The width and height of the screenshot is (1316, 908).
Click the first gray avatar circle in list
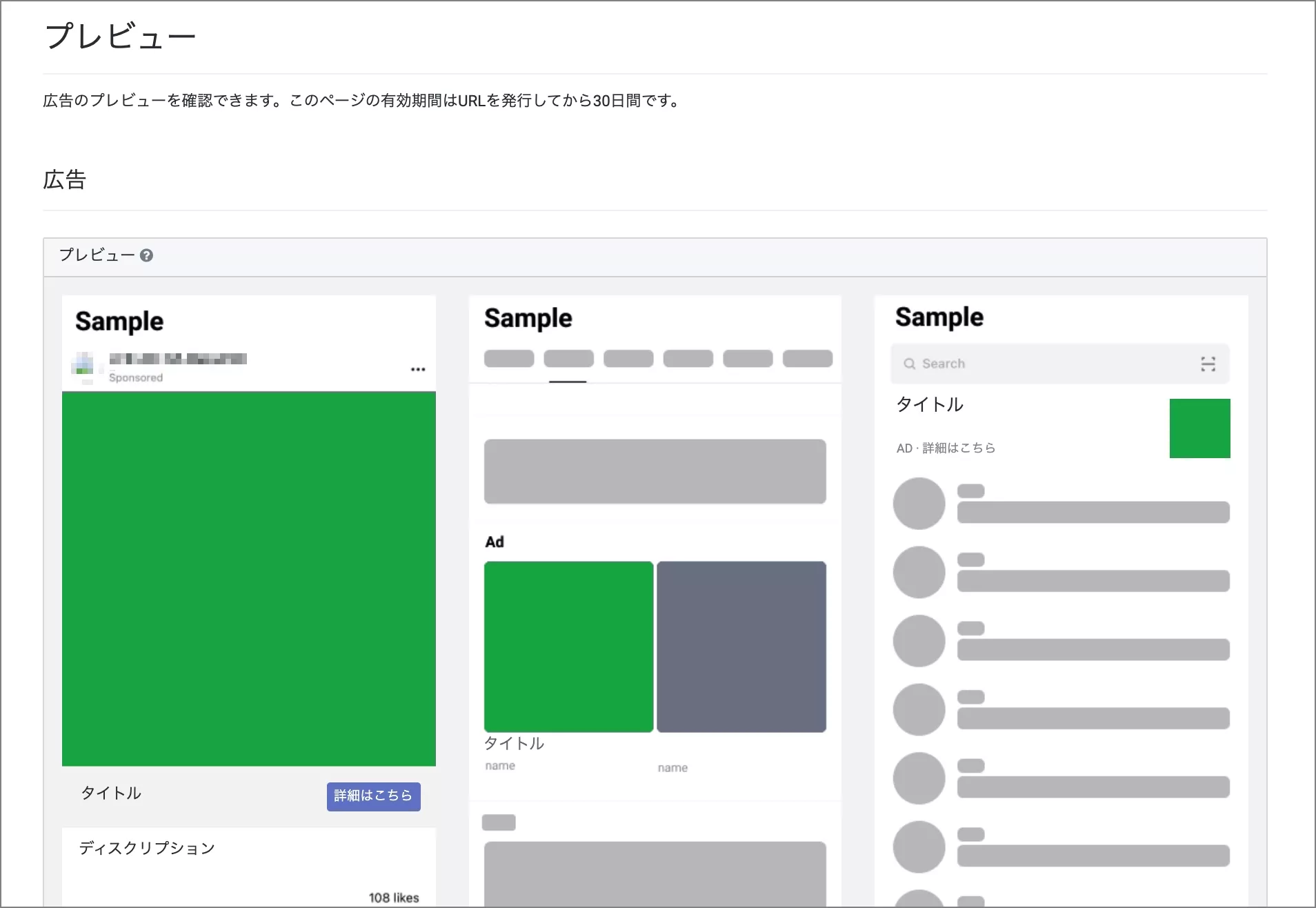(x=919, y=504)
